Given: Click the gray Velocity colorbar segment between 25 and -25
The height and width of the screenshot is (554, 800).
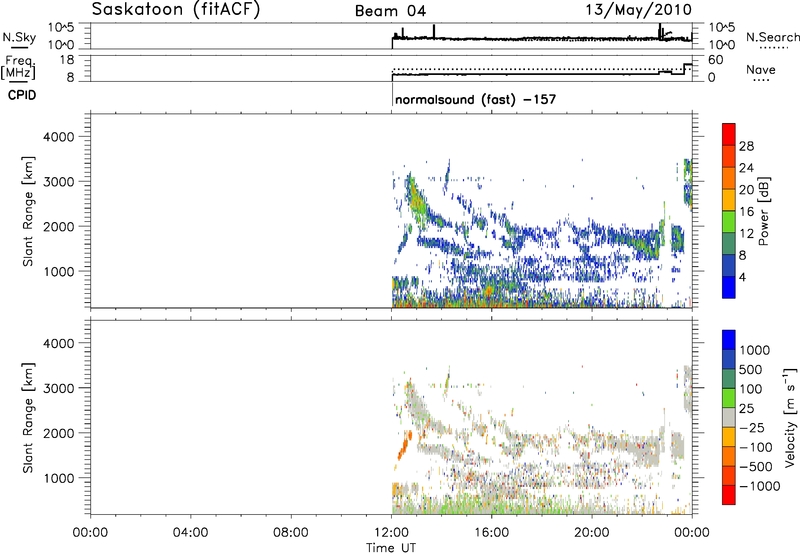Looking at the screenshot, I should tap(729, 417).
